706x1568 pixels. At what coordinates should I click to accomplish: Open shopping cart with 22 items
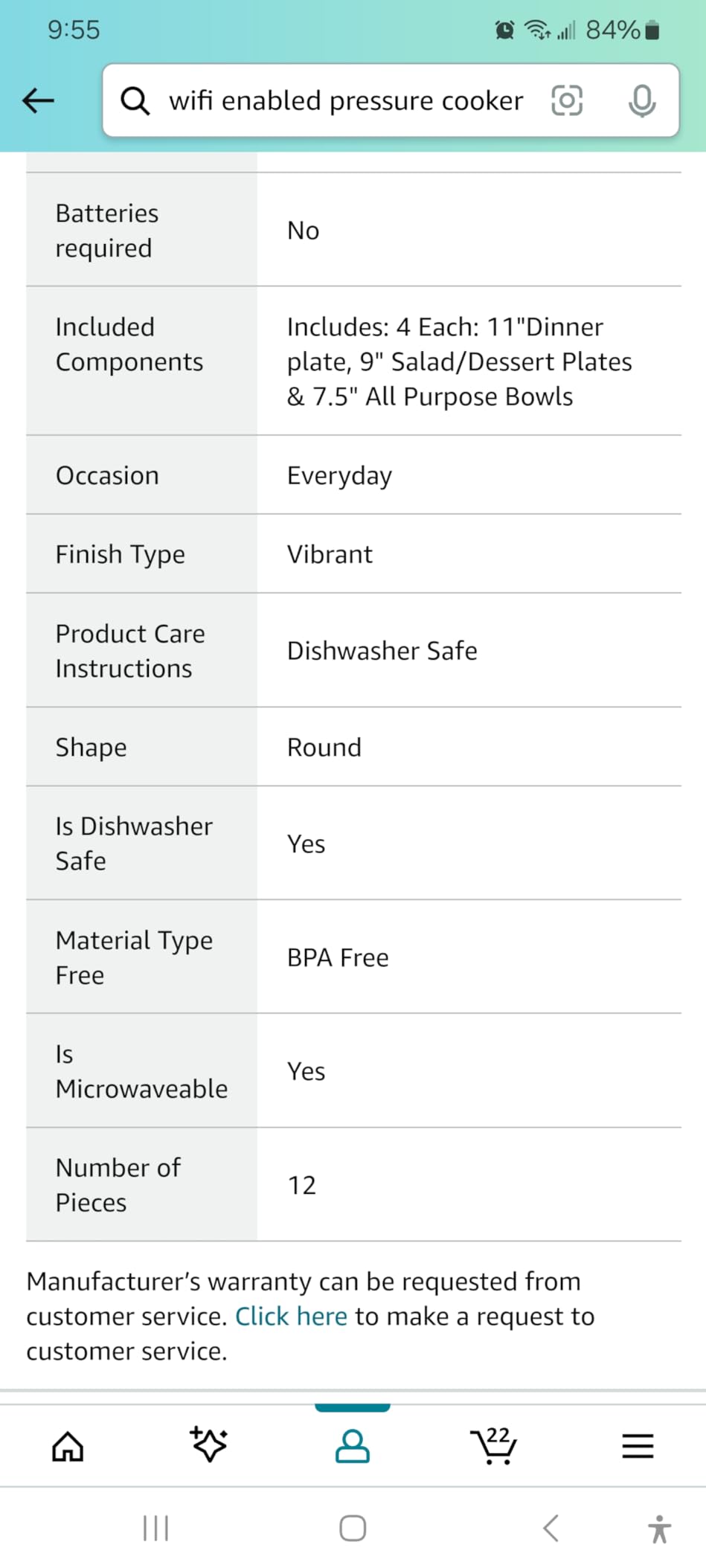[494, 1445]
